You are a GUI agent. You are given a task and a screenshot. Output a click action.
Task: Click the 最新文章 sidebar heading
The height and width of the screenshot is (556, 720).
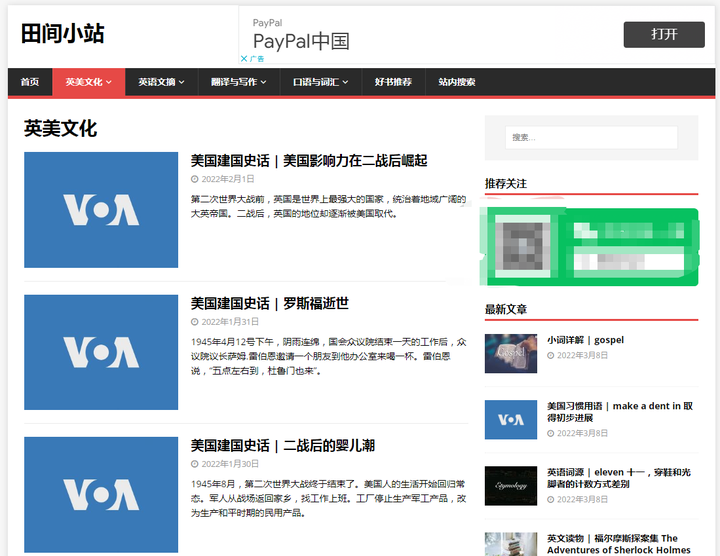pos(506,309)
